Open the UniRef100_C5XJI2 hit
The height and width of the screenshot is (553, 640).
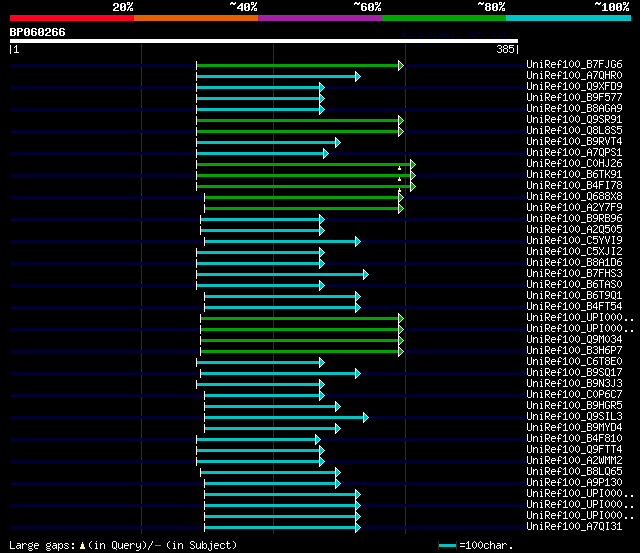[x=574, y=252]
